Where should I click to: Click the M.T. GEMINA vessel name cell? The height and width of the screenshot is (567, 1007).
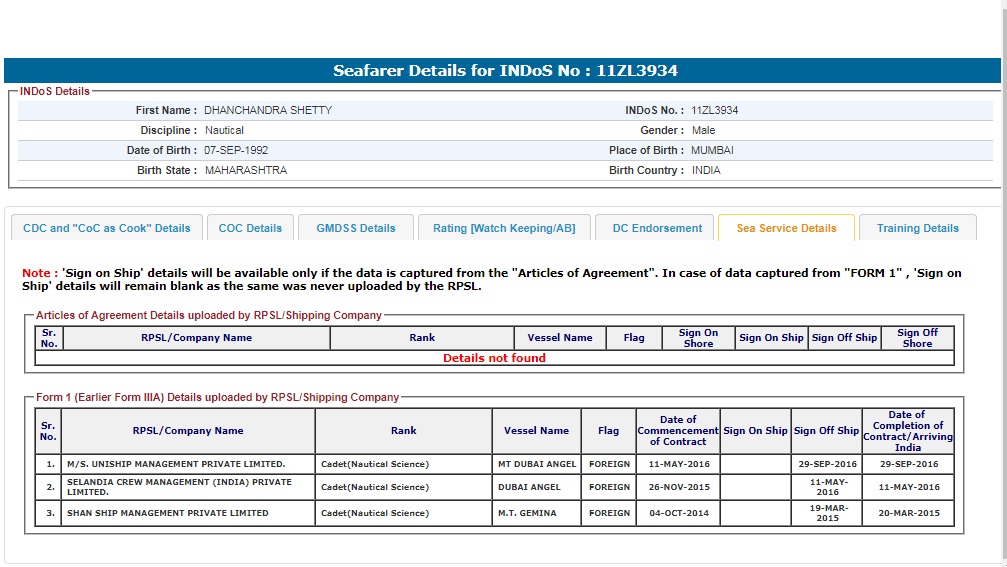click(x=537, y=513)
